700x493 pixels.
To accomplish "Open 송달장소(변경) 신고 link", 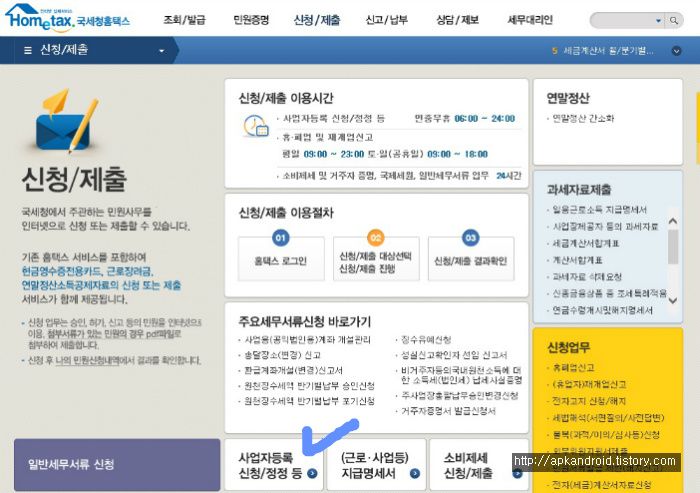I will [x=282, y=355].
